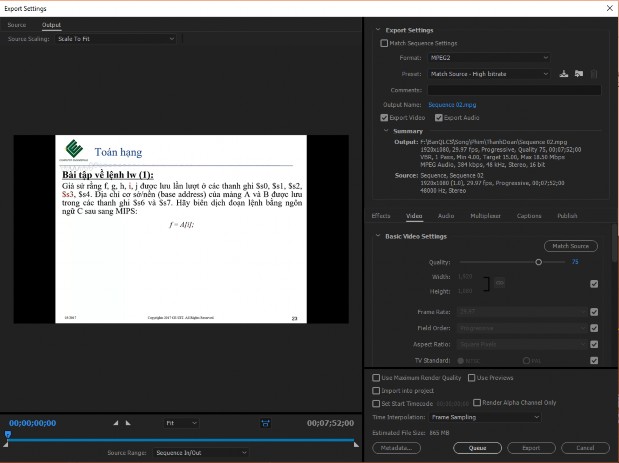
Task: Enable Use Maximum Render Quality
Action: coord(375,378)
